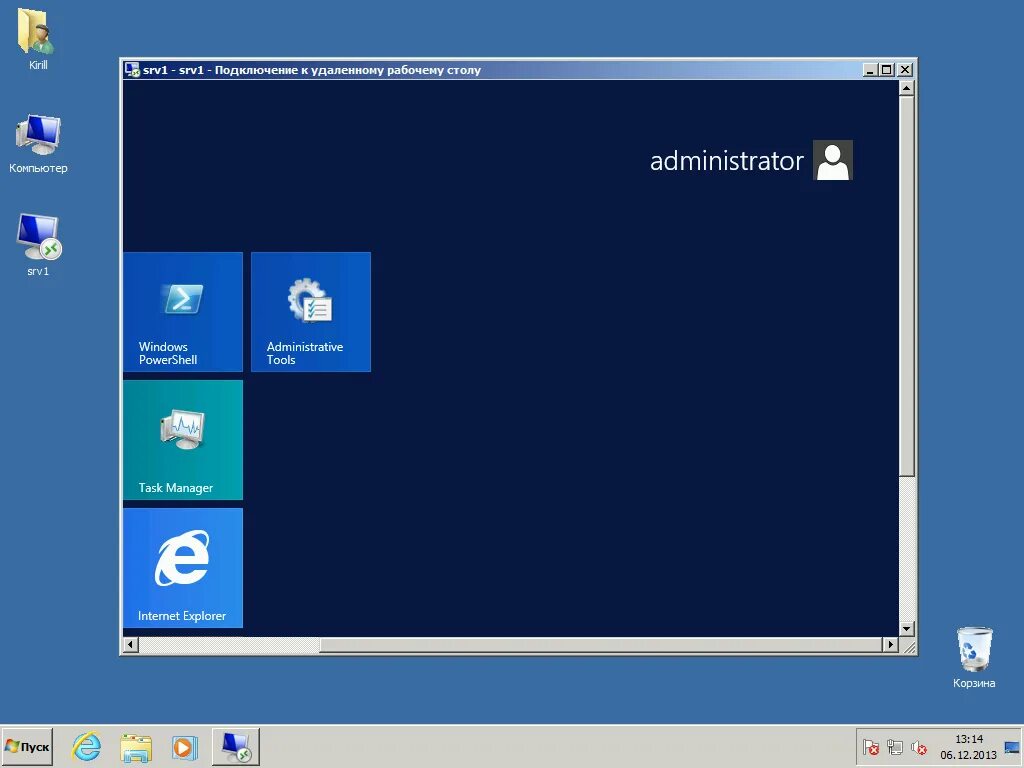Launch Internet Explorer from the taskbar
The image size is (1024, 768).
87,746
